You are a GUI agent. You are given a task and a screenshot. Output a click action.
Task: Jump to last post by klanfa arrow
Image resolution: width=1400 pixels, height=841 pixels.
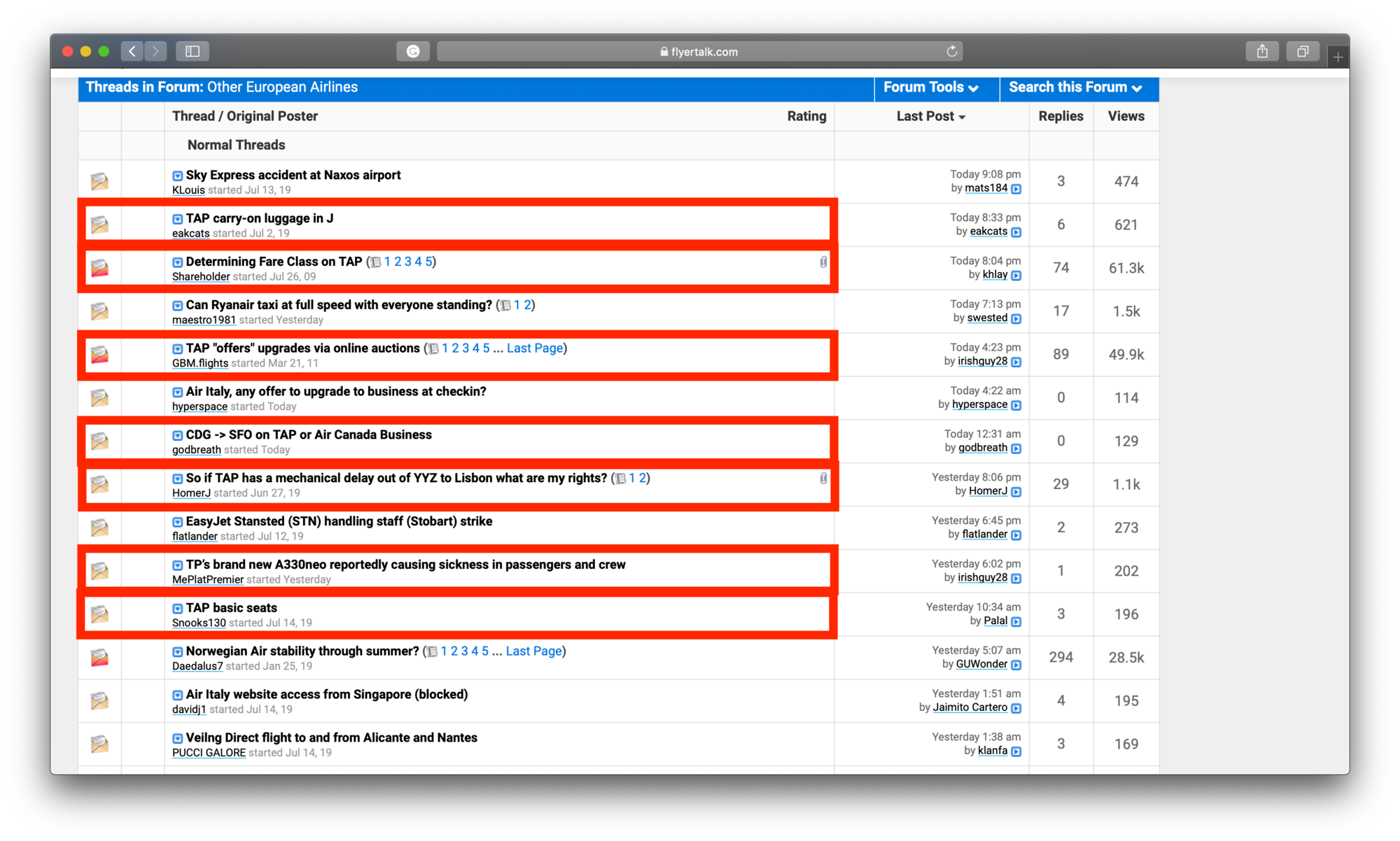1016,752
